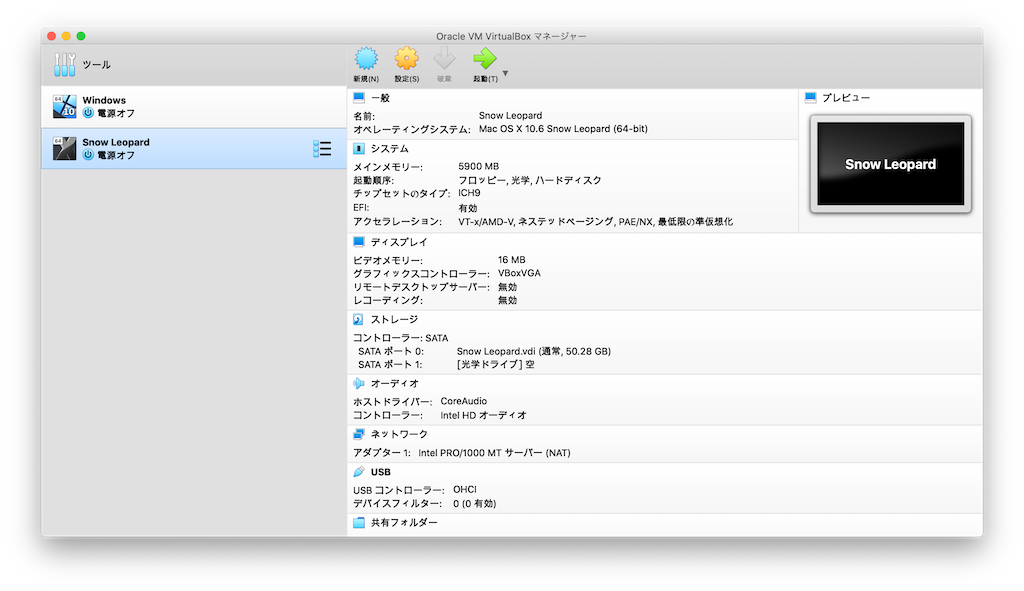Start the VM with green arrow icon
This screenshot has width=1024, height=591.
pyautogui.click(x=485, y=59)
